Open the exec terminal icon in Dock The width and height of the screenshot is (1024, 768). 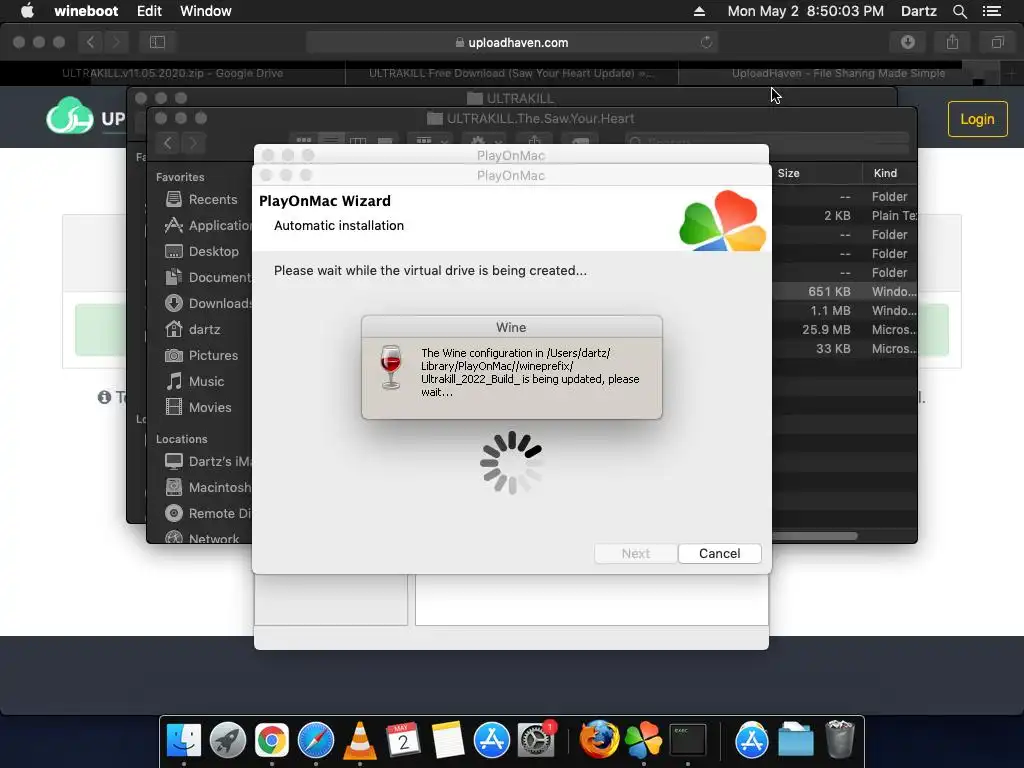688,741
